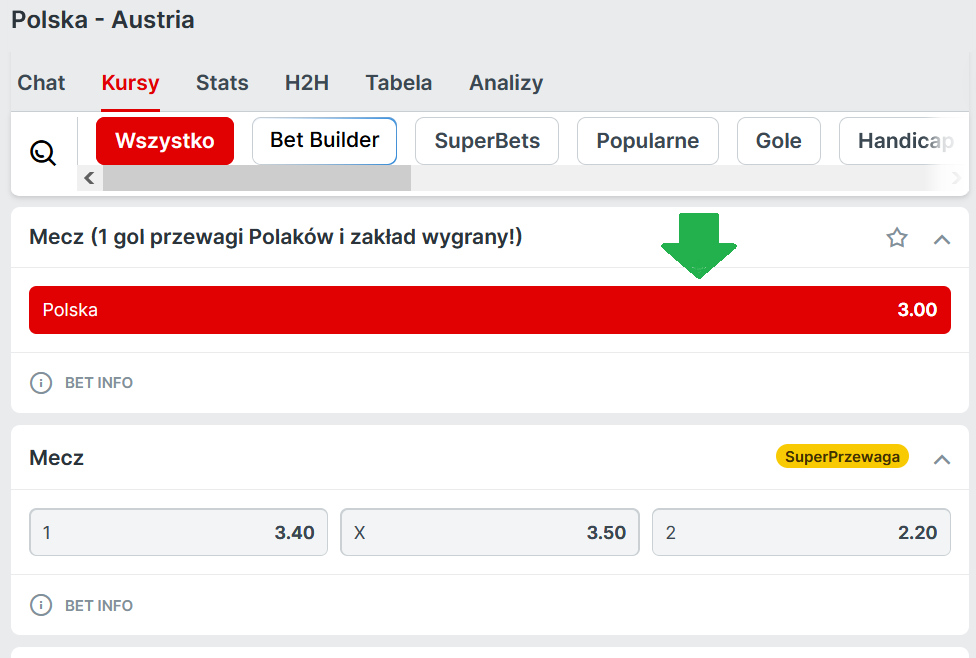Click the horizontal filter scrollbar thumb
976x658 pixels.
[256, 178]
